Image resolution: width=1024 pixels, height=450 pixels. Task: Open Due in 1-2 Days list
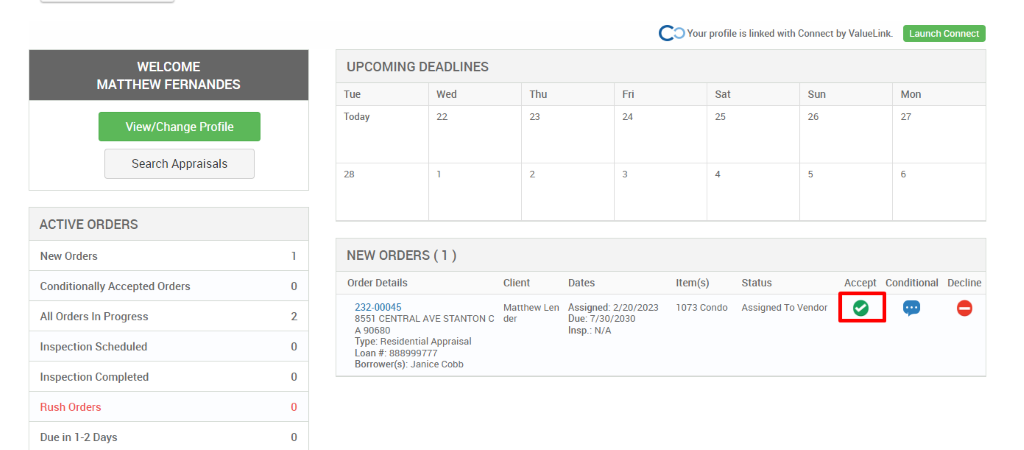(168, 437)
